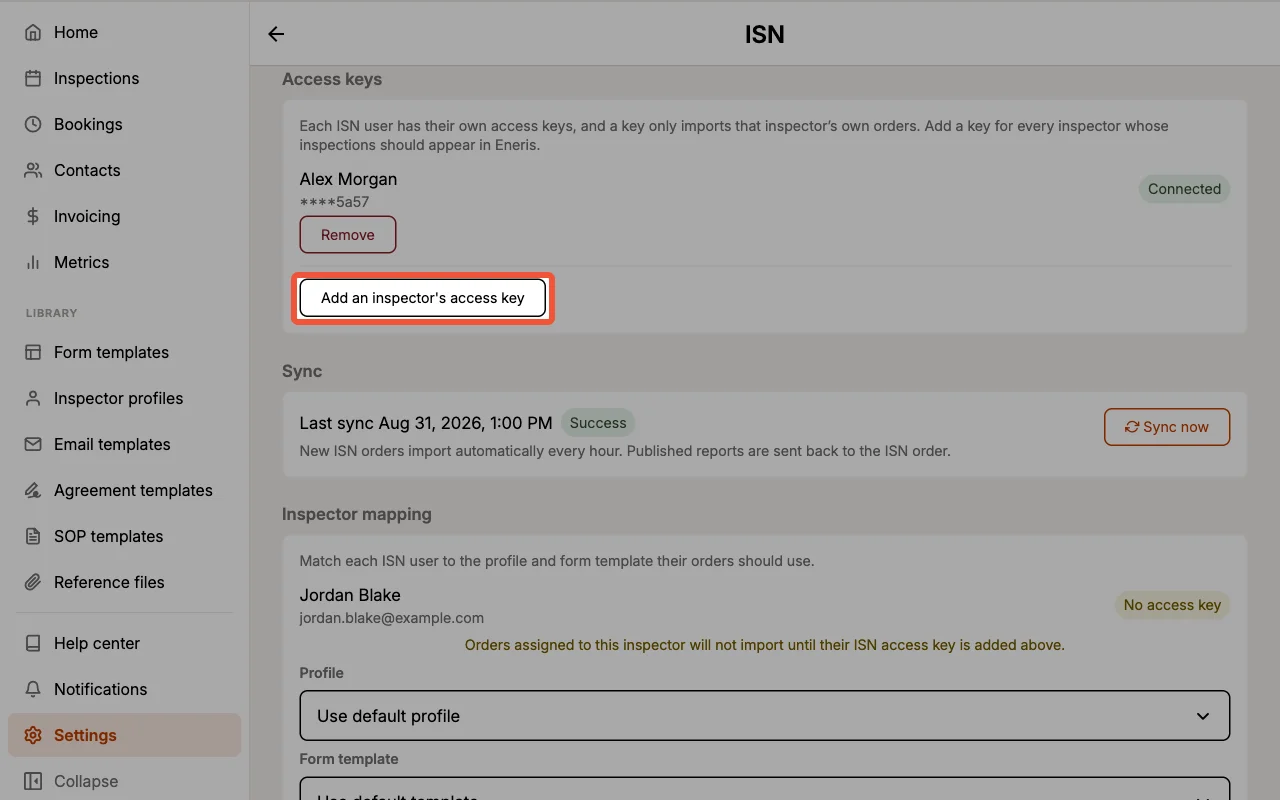Click the Email templates envelope icon
This screenshot has height=800, width=1280.
coord(33,444)
